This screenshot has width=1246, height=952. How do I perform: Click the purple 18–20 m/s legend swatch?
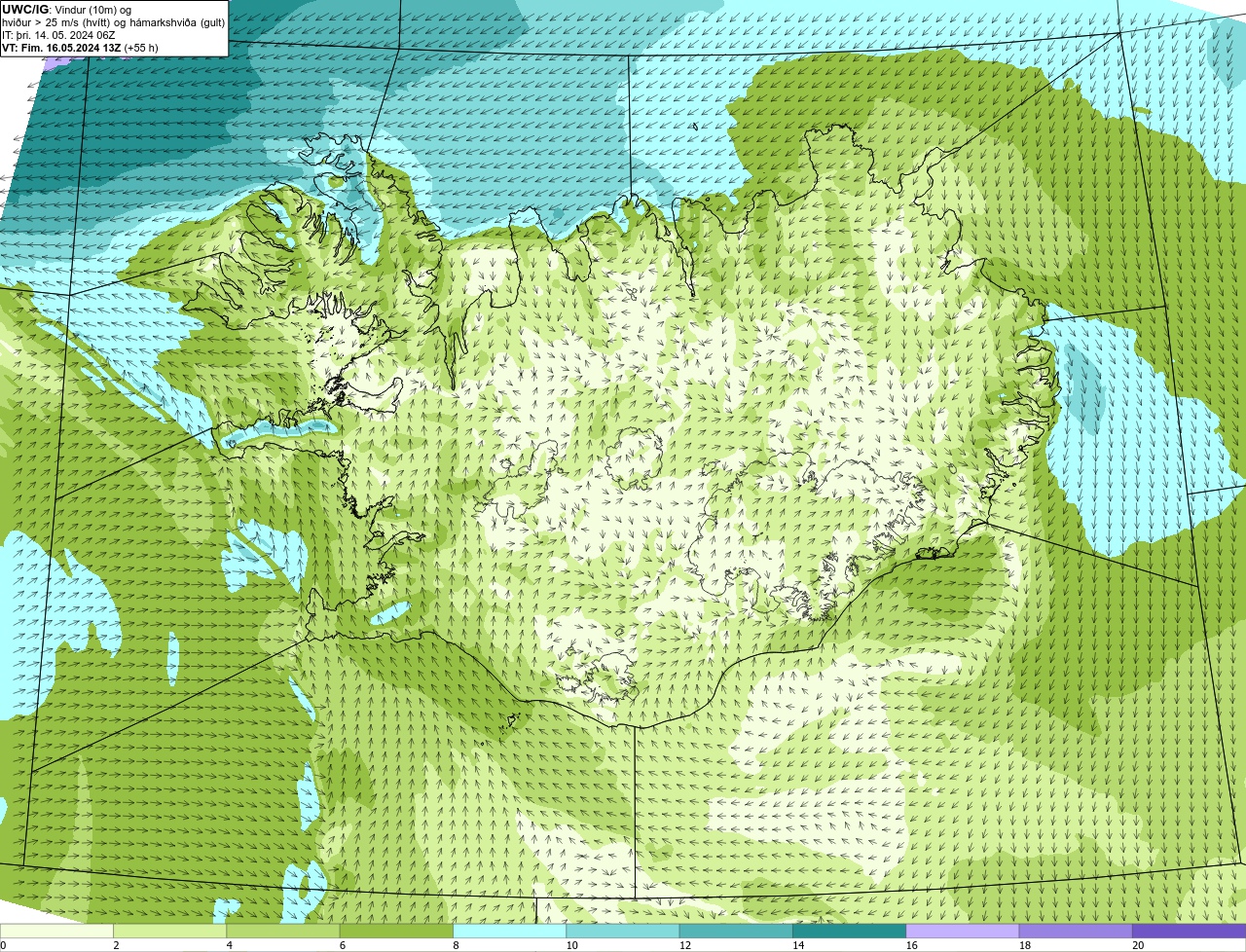1076,931
